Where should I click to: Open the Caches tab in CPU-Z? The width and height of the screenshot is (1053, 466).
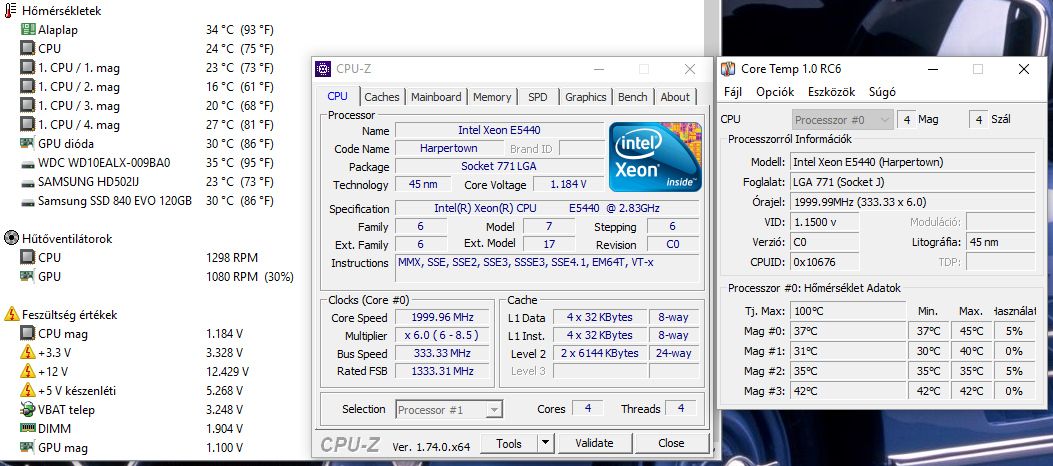382,97
